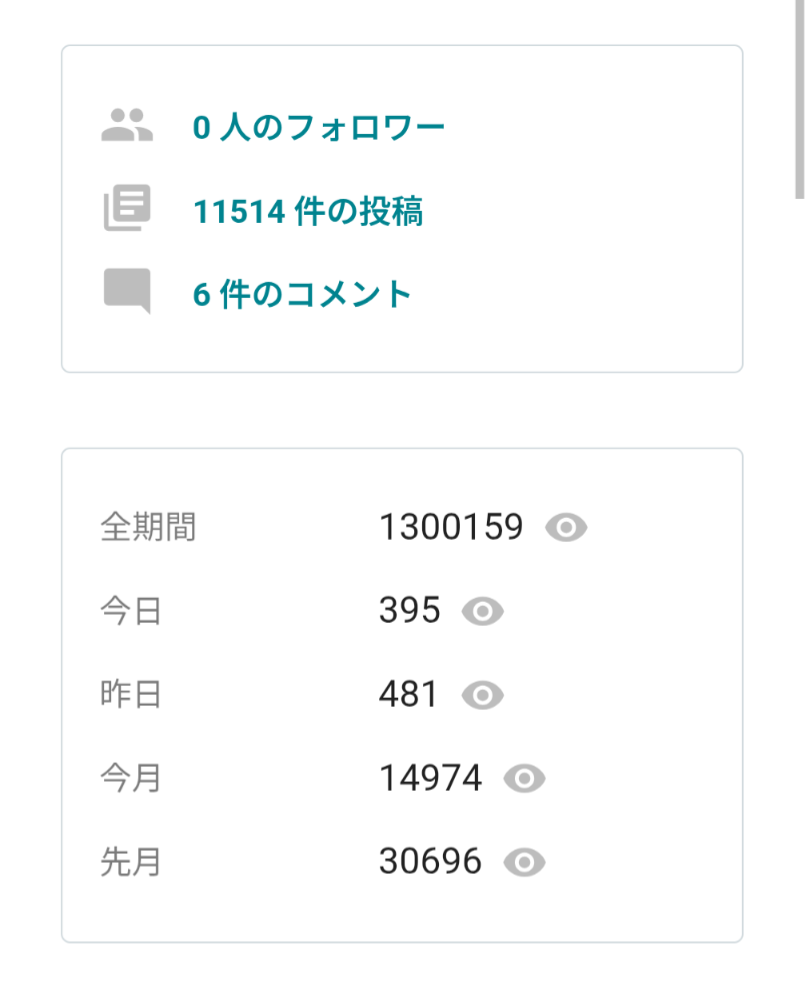Viewport: 806px width, 1001px height.
Task: Click the posts document stack icon
Action: point(127,208)
